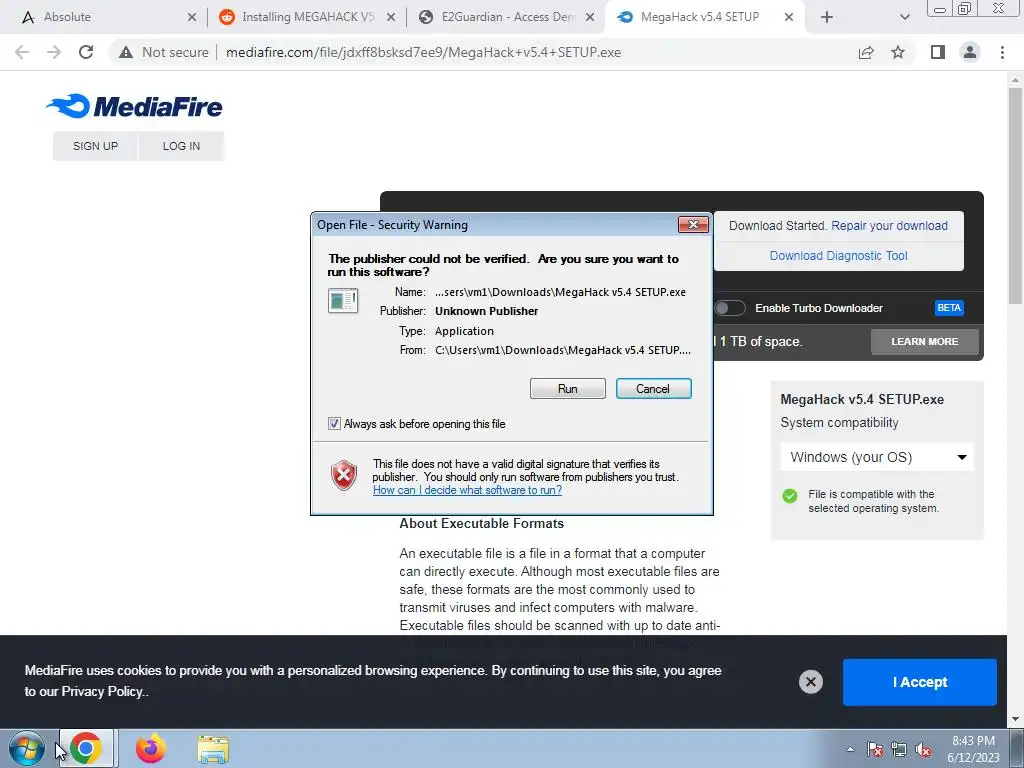Screen dimensions: 1024x768
Task: Toggle the Enable Turbo Downloader switch
Action: tap(729, 308)
